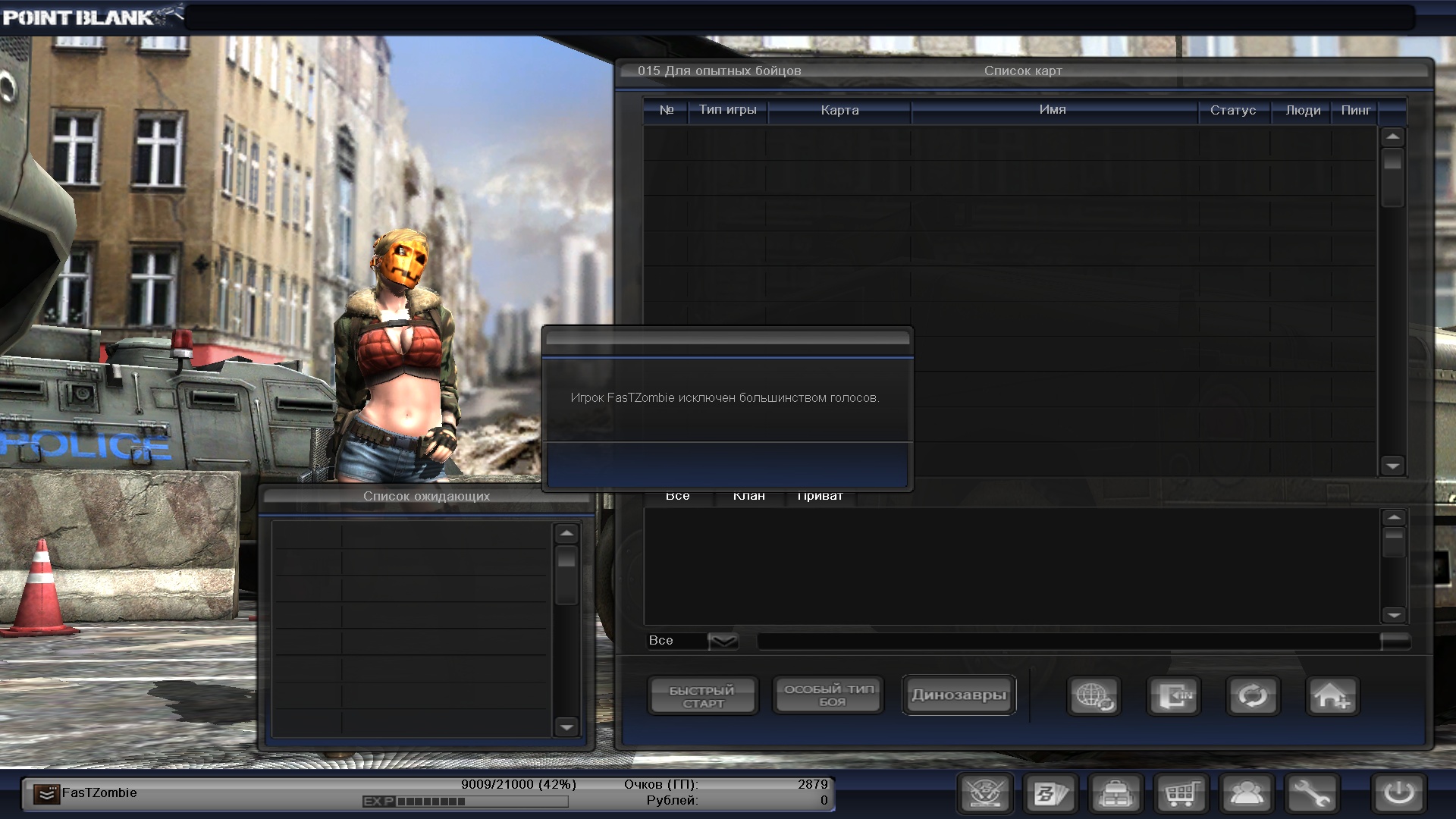Click the power exit icon
1456x819 pixels.
coord(1398,794)
